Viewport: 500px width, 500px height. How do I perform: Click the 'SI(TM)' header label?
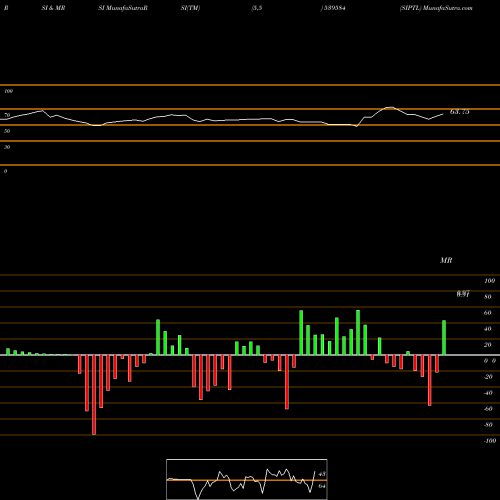click(190, 8)
